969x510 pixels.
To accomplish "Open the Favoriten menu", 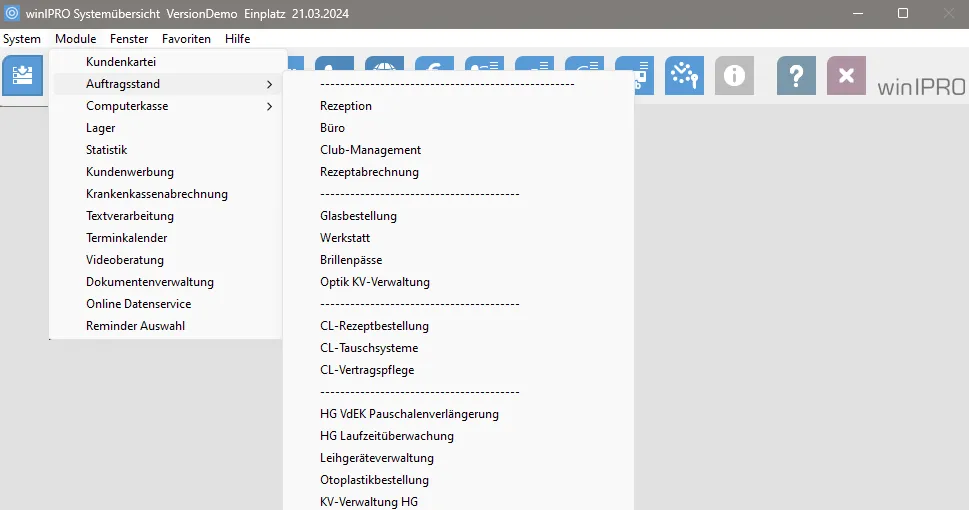I will [x=187, y=39].
